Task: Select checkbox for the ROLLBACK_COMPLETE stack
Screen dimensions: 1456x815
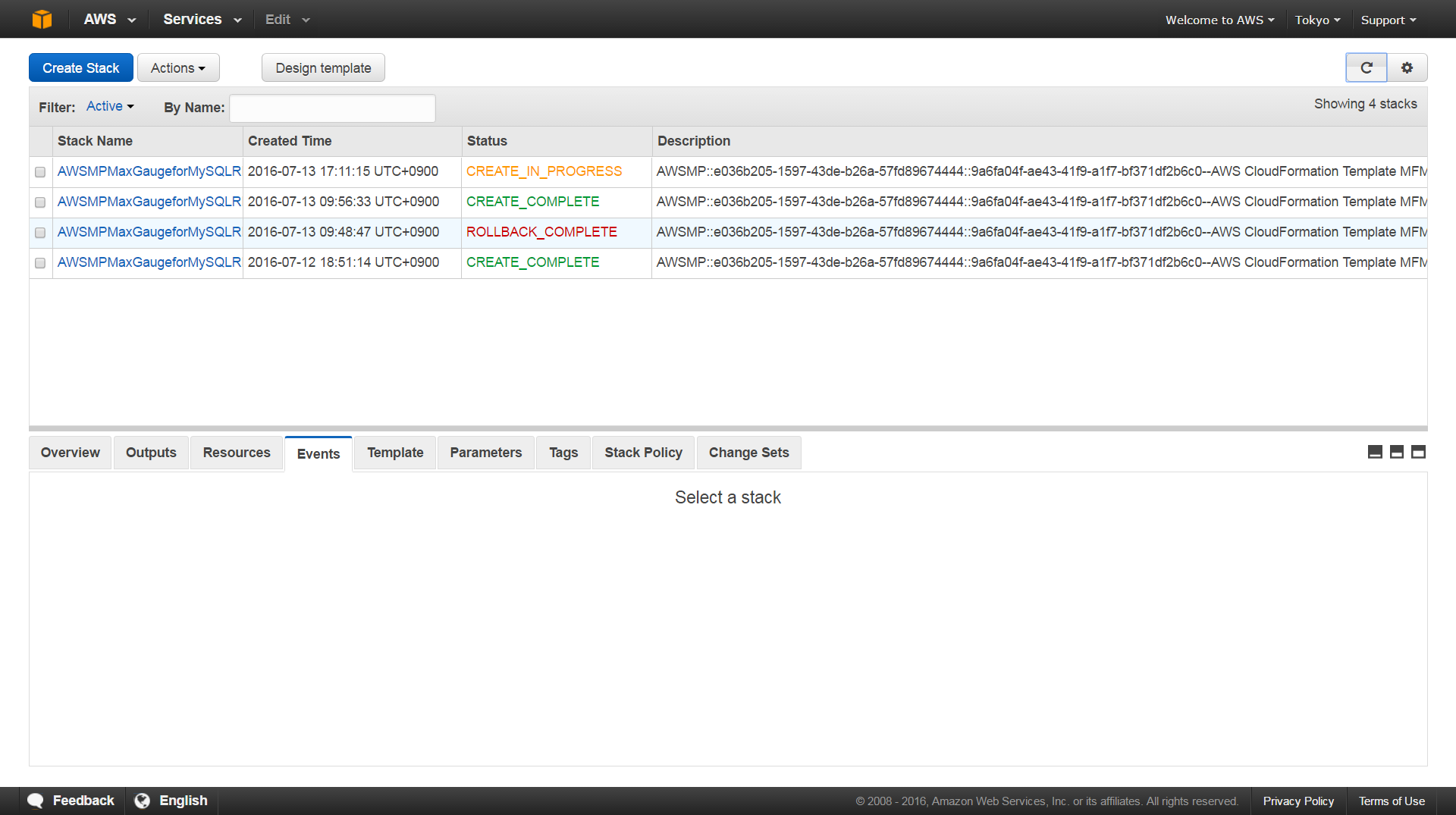Action: tap(40, 233)
